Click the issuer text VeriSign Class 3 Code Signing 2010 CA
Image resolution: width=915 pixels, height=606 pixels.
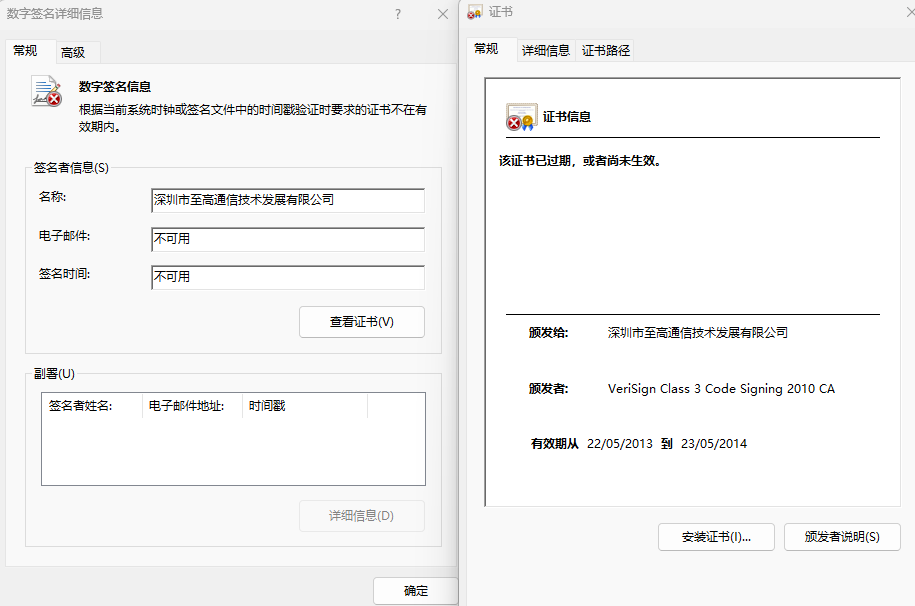(x=721, y=389)
